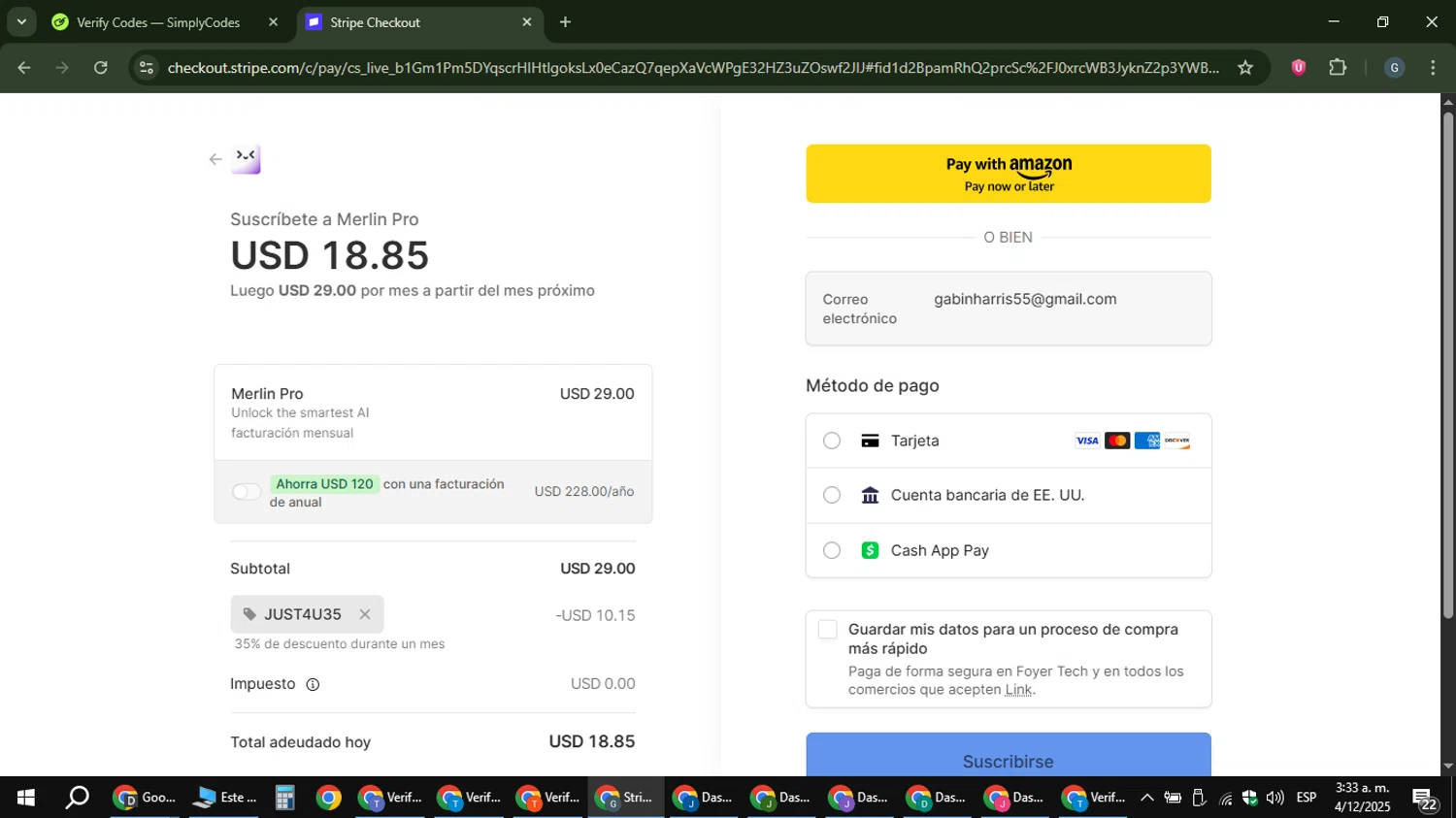Screen dimensions: 1456x818
Task: Toggle annual billing switch
Action: (x=247, y=492)
